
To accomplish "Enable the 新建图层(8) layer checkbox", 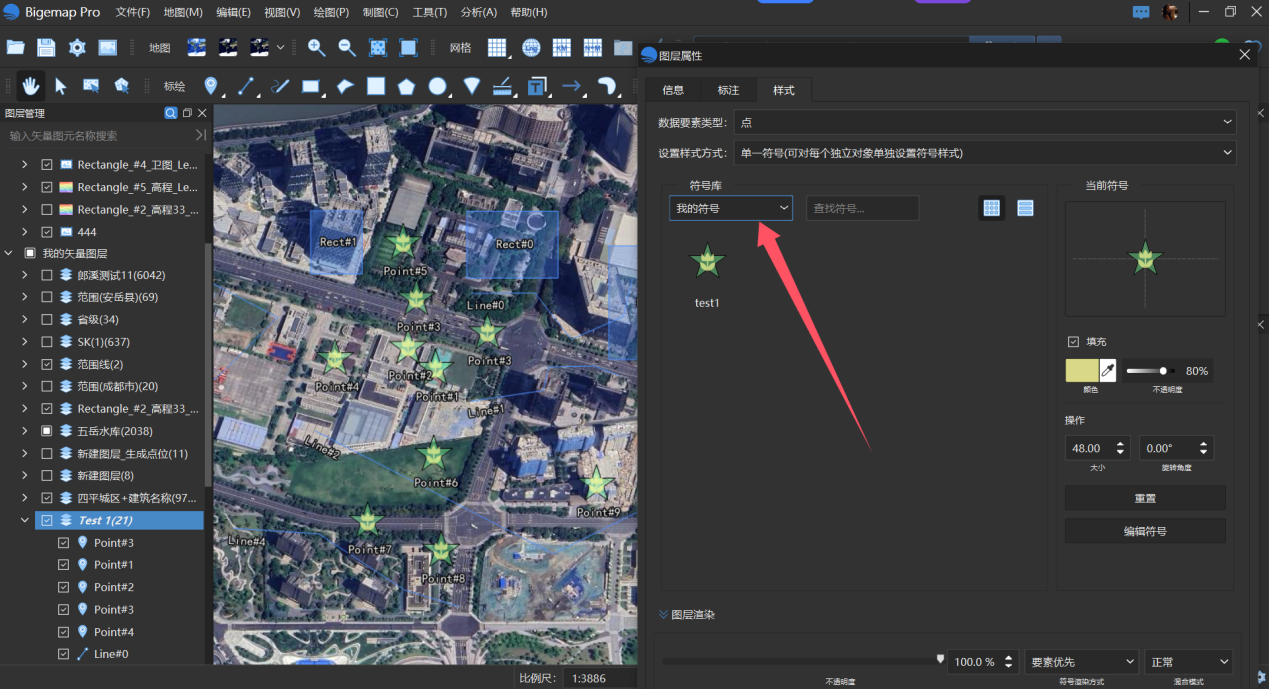I will tap(47, 475).
